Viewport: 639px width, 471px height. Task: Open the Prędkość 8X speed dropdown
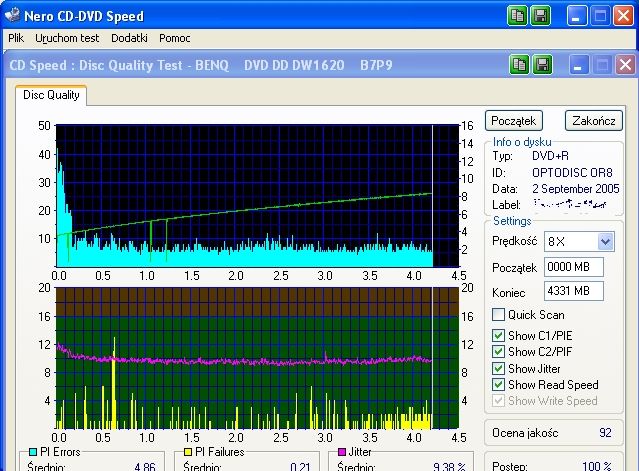[x=606, y=242]
